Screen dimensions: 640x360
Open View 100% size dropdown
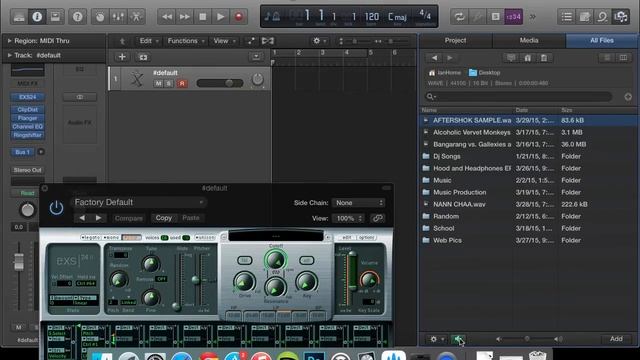[348, 218]
